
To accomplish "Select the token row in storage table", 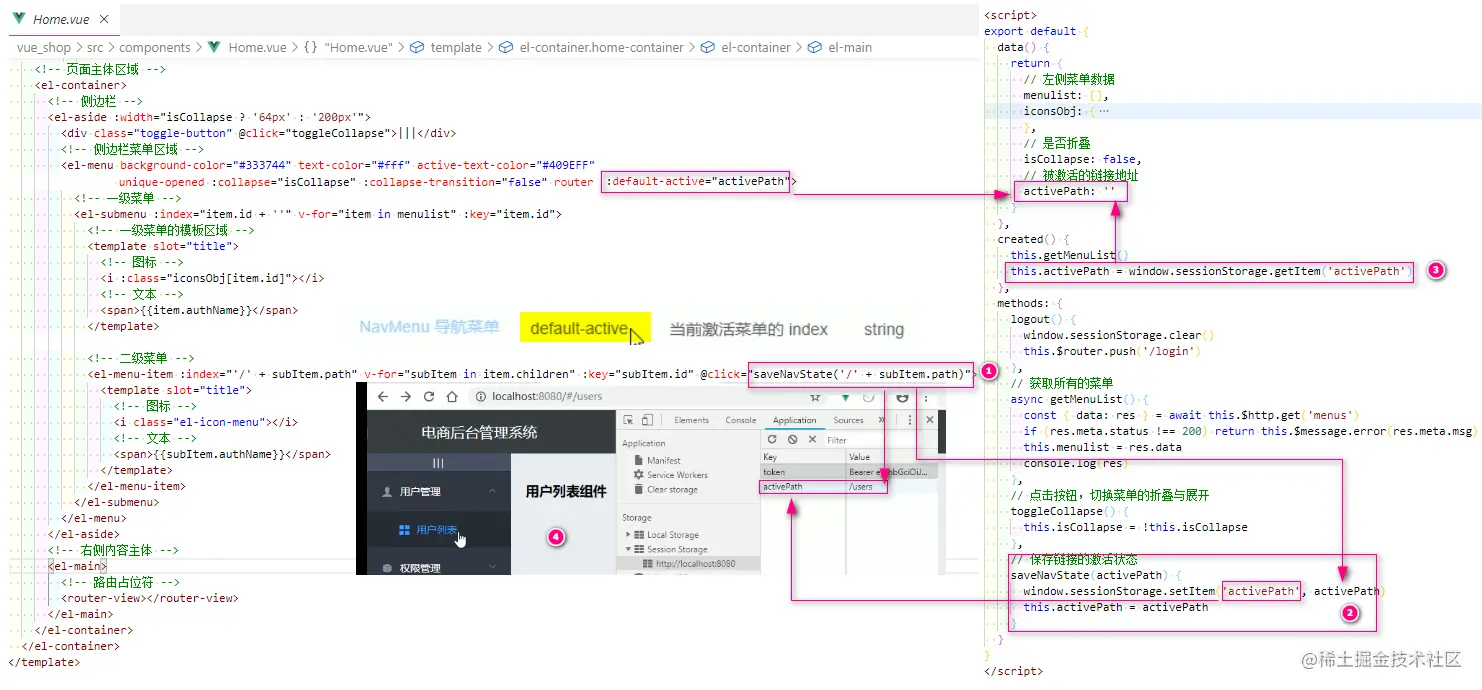I will (849, 472).
